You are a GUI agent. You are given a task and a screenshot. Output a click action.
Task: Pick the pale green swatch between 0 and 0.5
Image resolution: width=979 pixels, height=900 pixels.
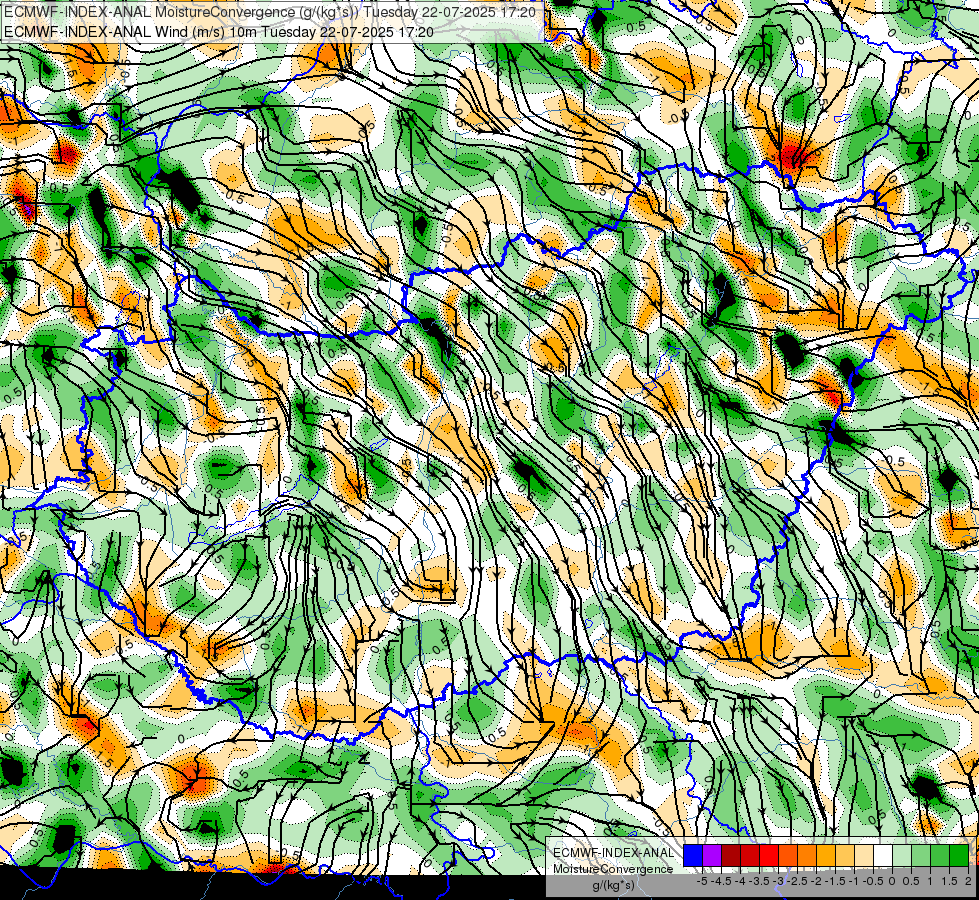[902, 856]
